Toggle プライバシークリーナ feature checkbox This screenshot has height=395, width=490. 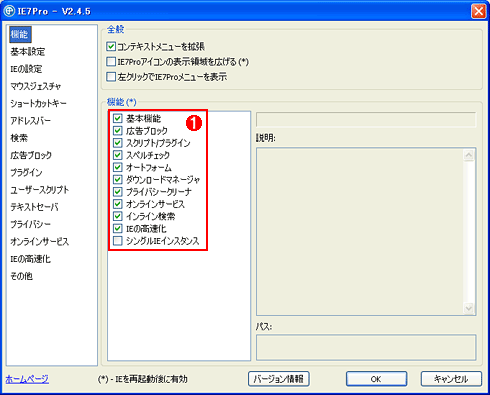(x=117, y=192)
